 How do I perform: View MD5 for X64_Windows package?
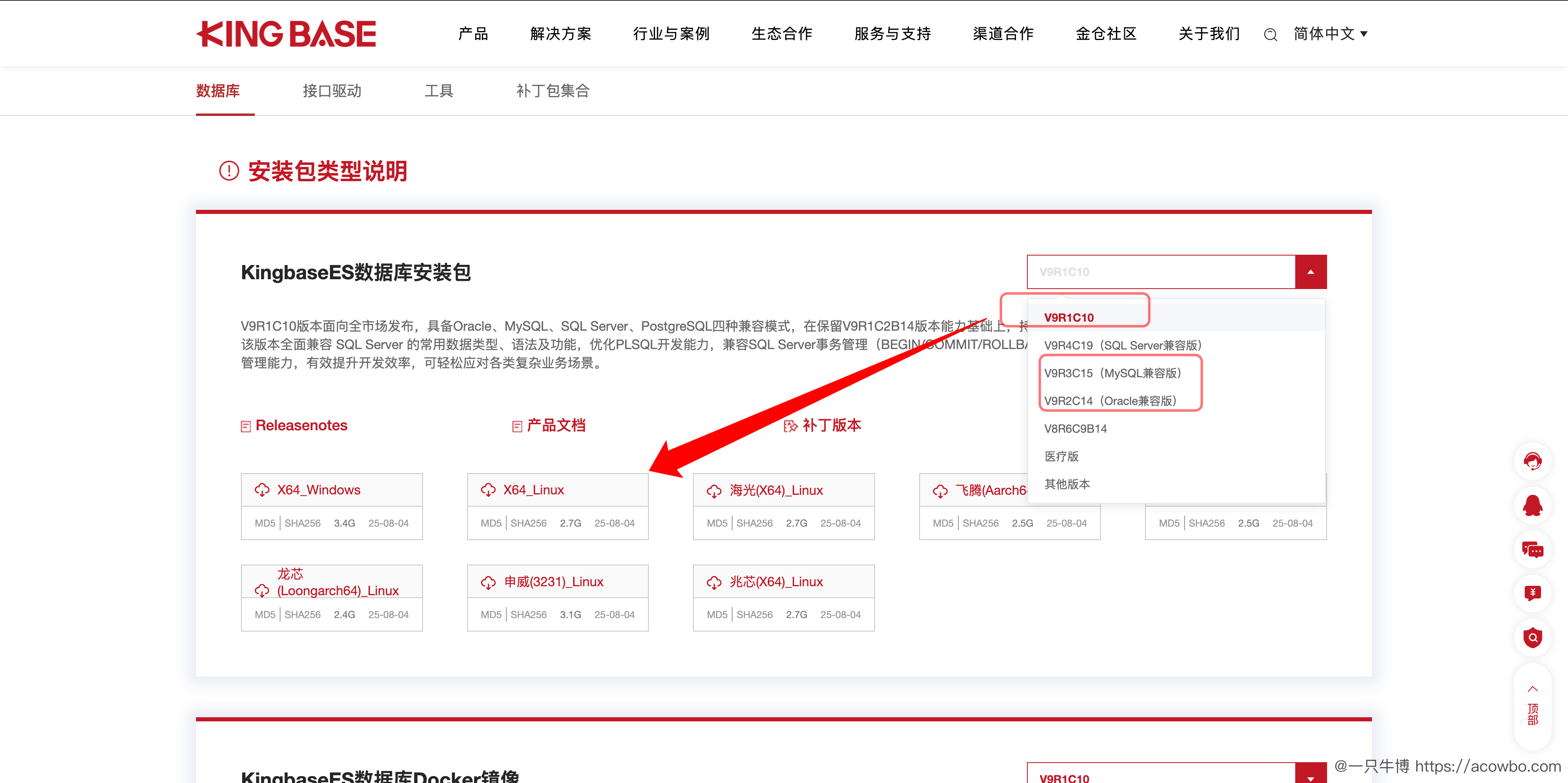point(265,523)
